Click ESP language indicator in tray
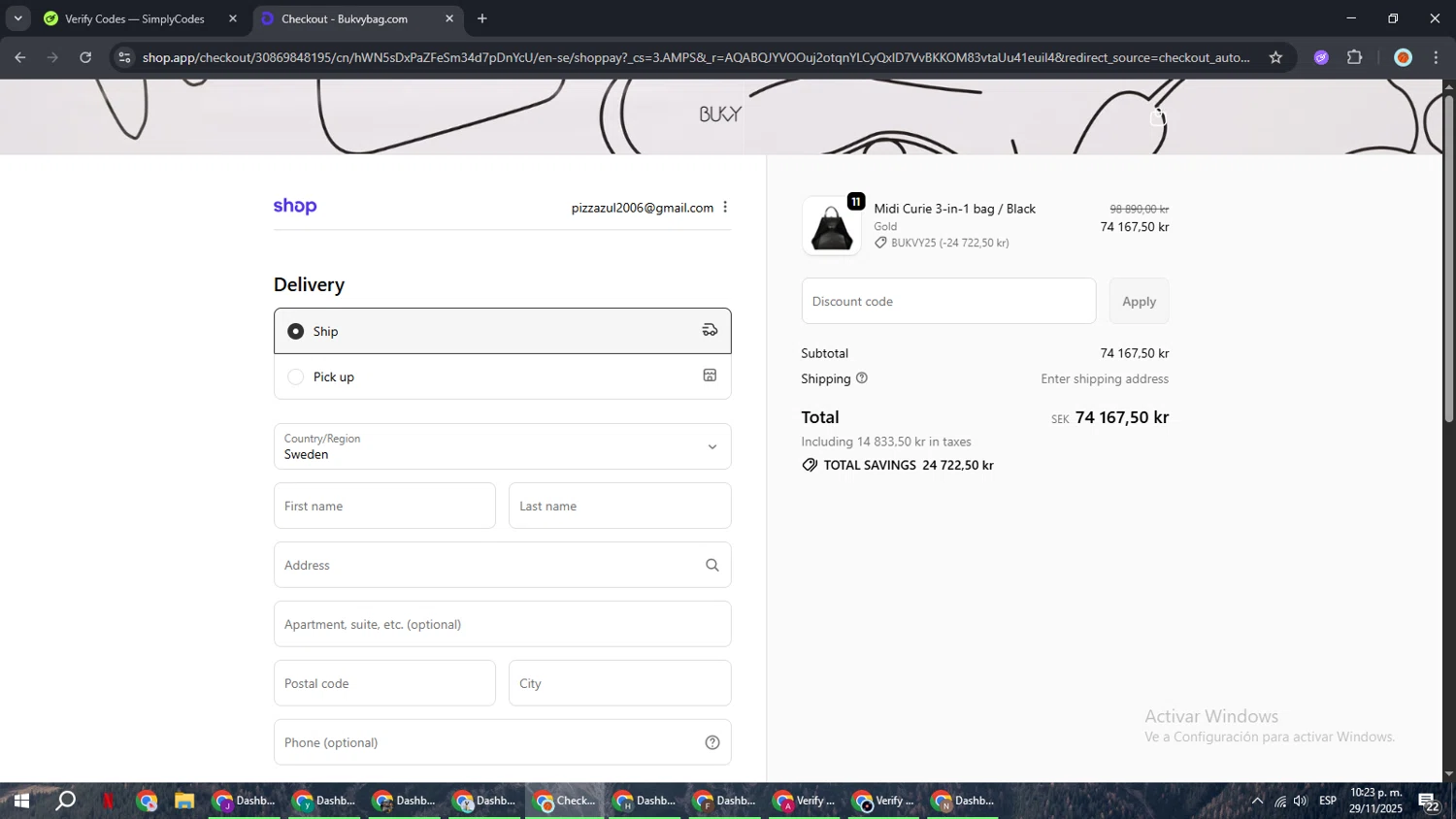Screen dimensions: 1456x819 (1328, 801)
